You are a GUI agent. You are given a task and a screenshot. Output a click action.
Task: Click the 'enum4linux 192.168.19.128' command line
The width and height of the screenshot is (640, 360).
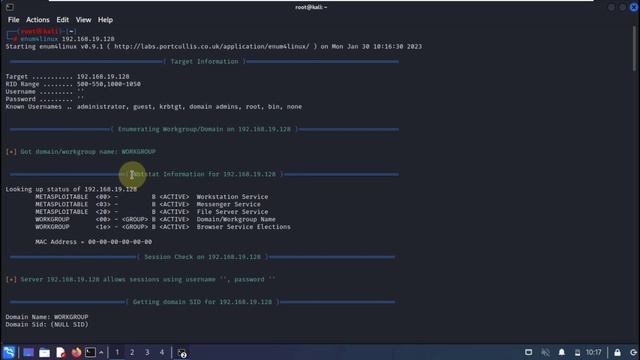(67, 39)
